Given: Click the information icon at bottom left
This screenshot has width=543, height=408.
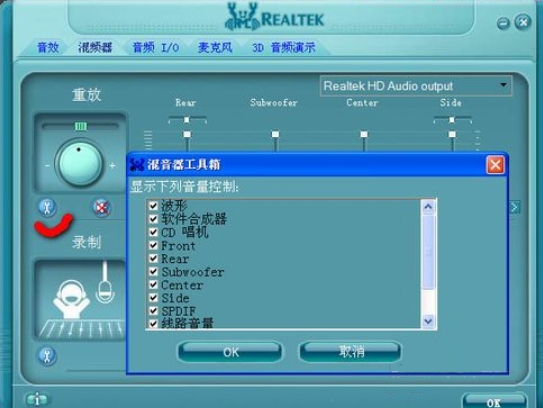Looking at the screenshot, I should [x=37, y=399].
